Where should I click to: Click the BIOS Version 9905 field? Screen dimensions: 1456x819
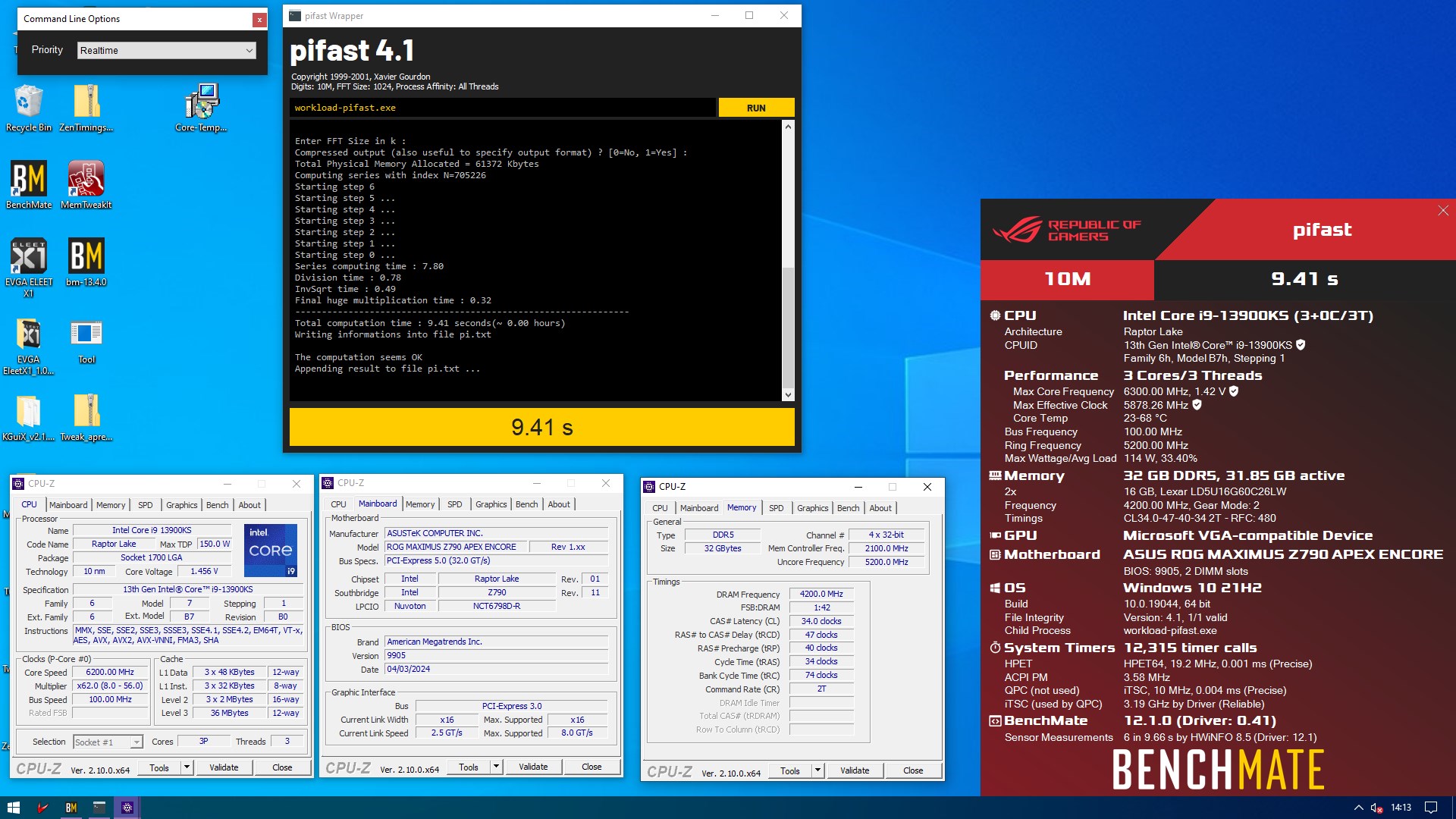coord(496,655)
